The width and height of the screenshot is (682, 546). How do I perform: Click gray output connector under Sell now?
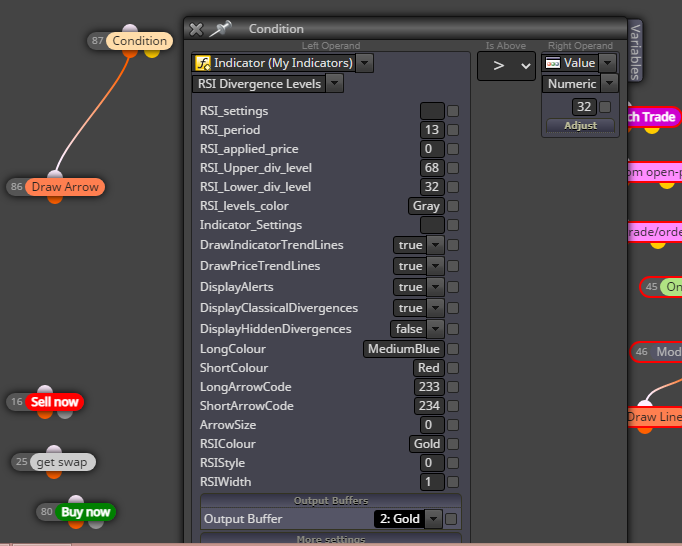click(x=65, y=414)
